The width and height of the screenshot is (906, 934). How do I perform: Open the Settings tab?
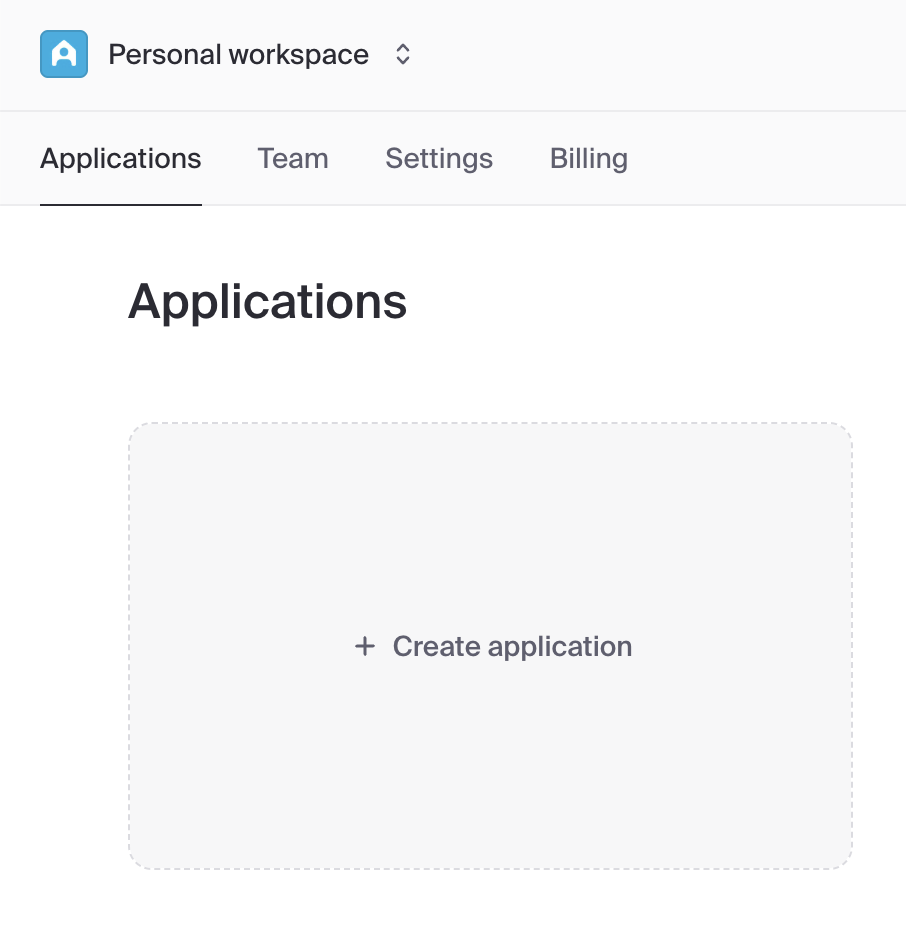439,159
